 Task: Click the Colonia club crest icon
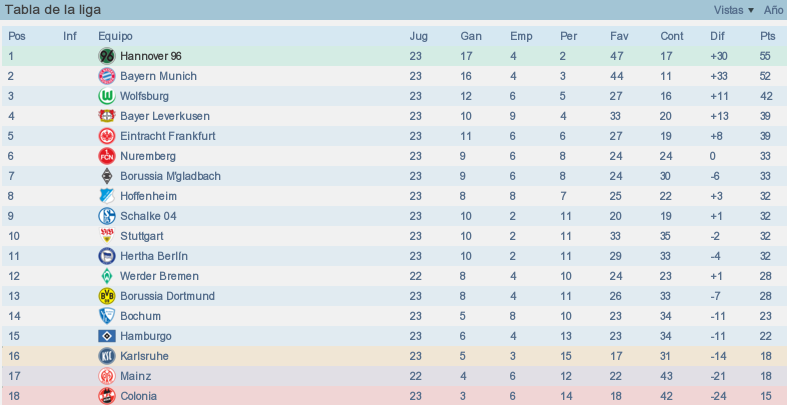click(x=106, y=396)
